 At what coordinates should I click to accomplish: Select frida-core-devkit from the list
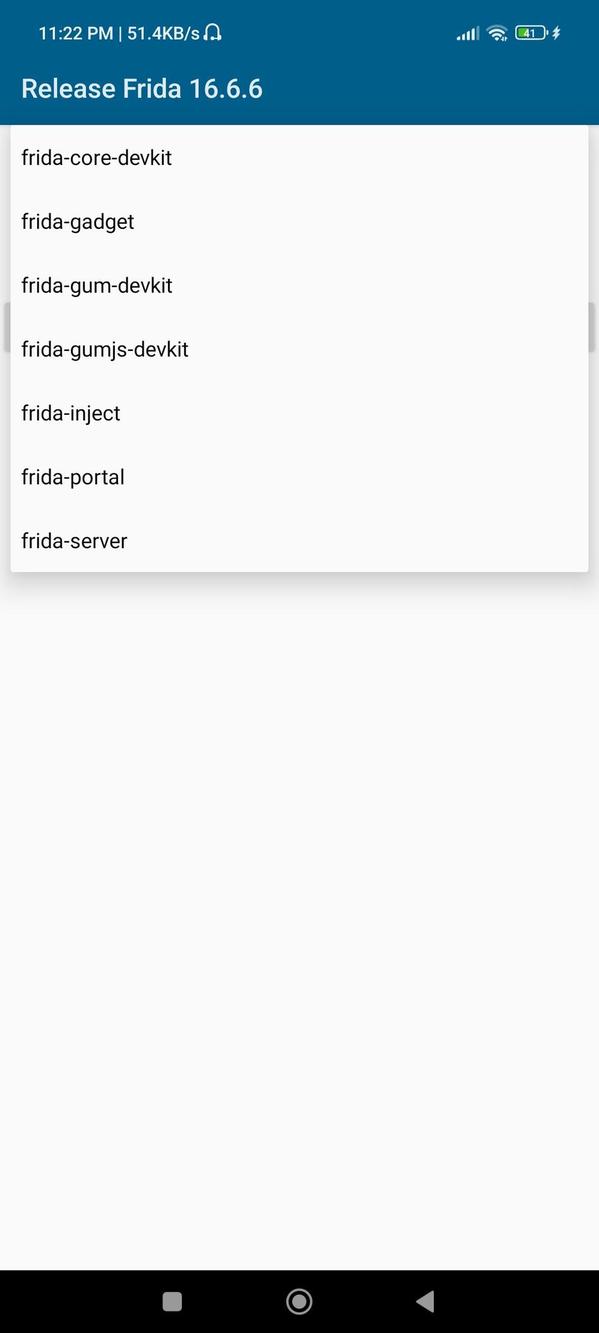97,157
